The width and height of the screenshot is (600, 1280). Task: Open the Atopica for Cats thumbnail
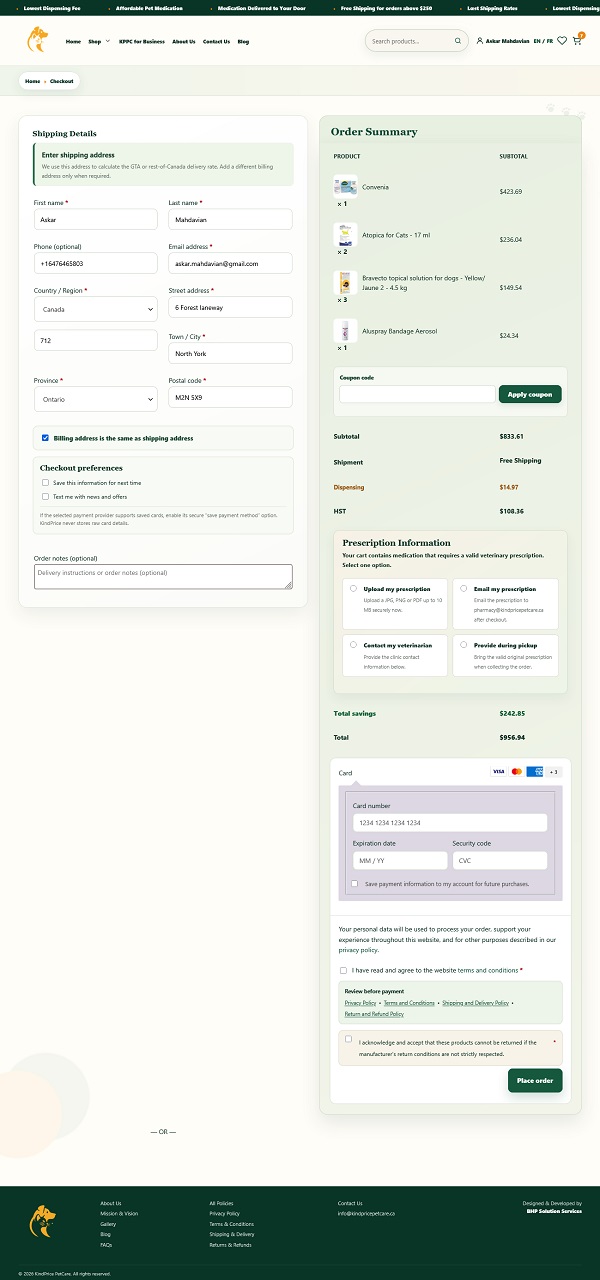(345, 235)
